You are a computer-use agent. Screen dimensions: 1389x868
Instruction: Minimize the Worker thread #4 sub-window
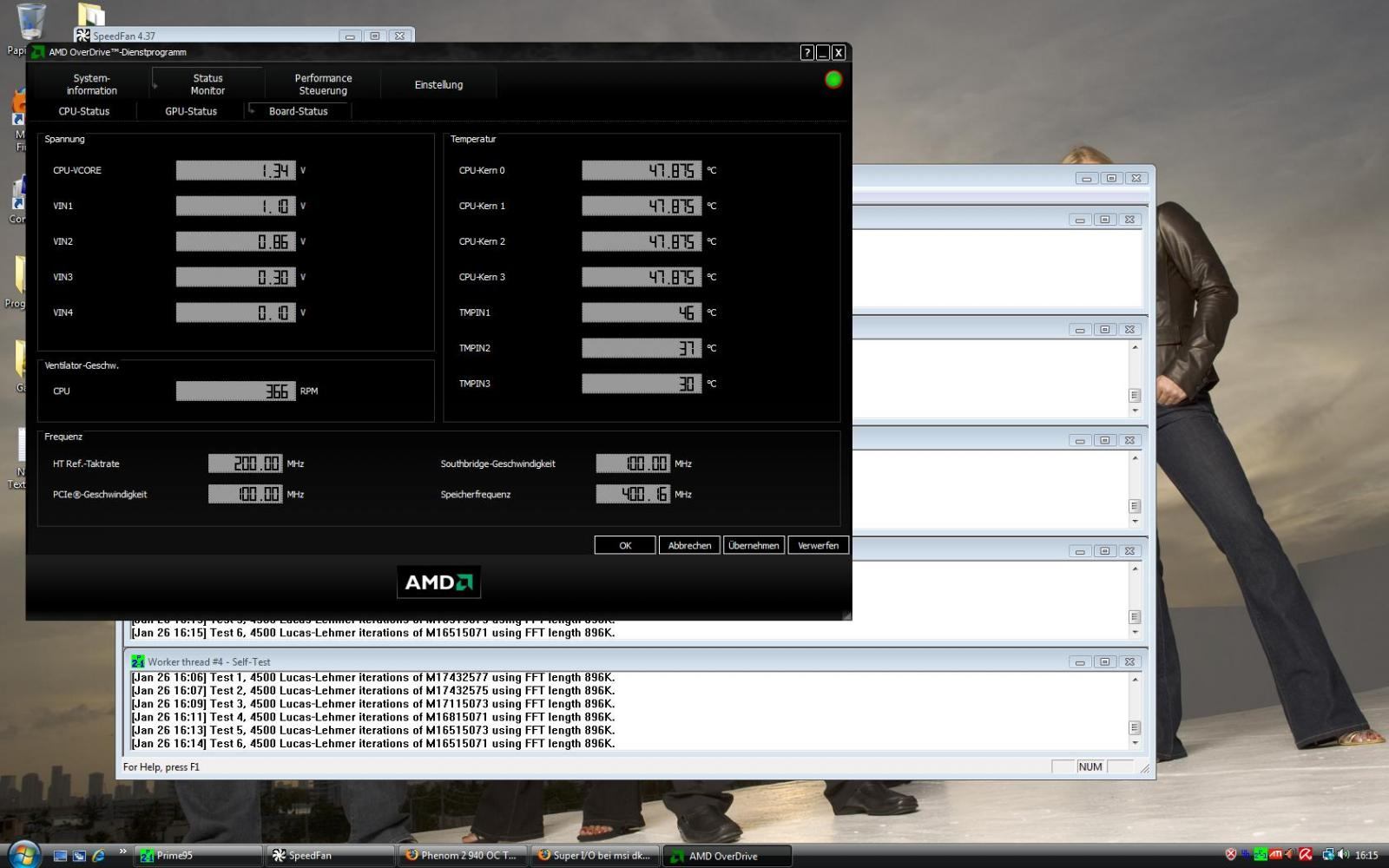coord(1080,661)
